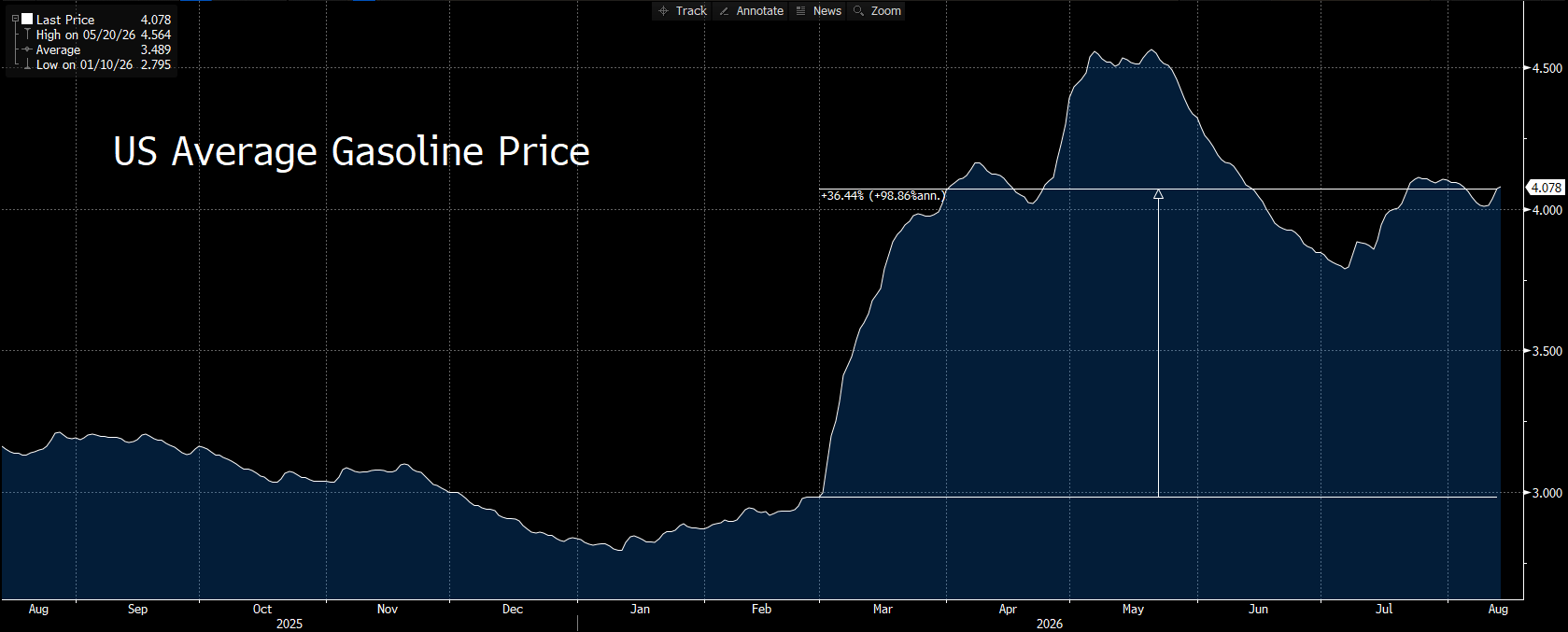The width and height of the screenshot is (1568, 632).
Task: Click the Apr x-axis month label
Action: (1008, 609)
